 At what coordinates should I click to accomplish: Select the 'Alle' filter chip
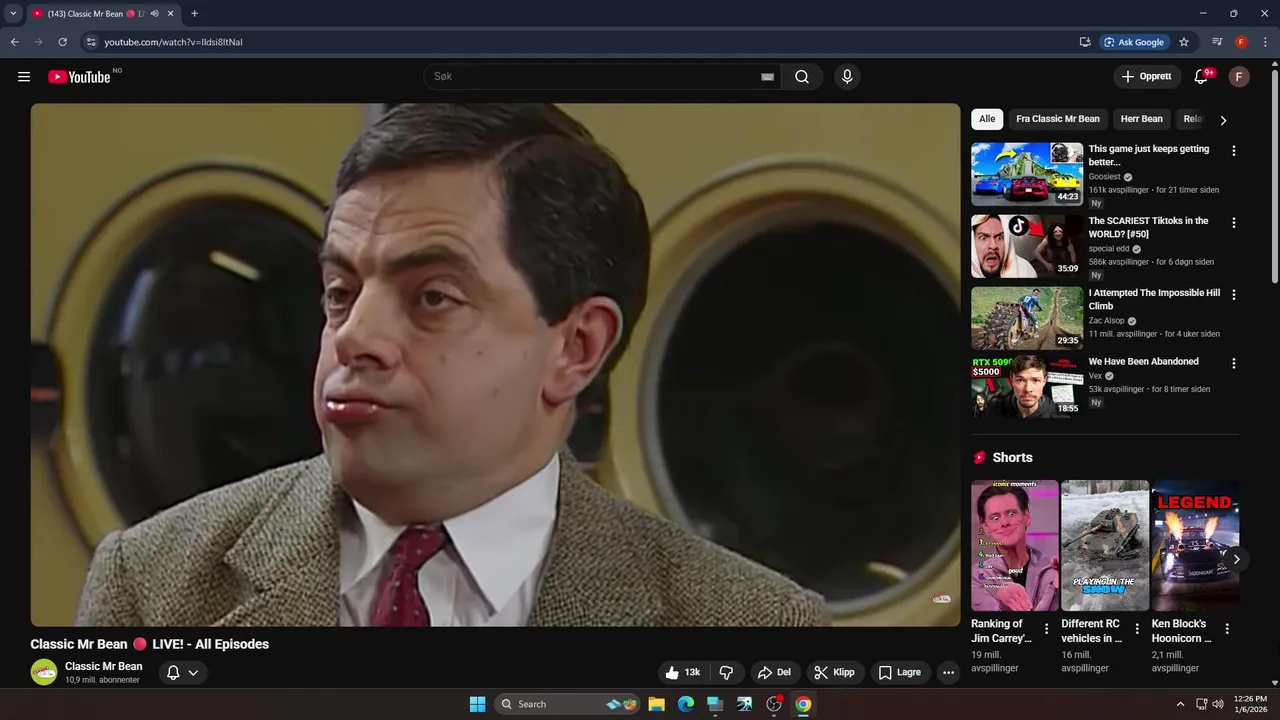click(x=987, y=119)
